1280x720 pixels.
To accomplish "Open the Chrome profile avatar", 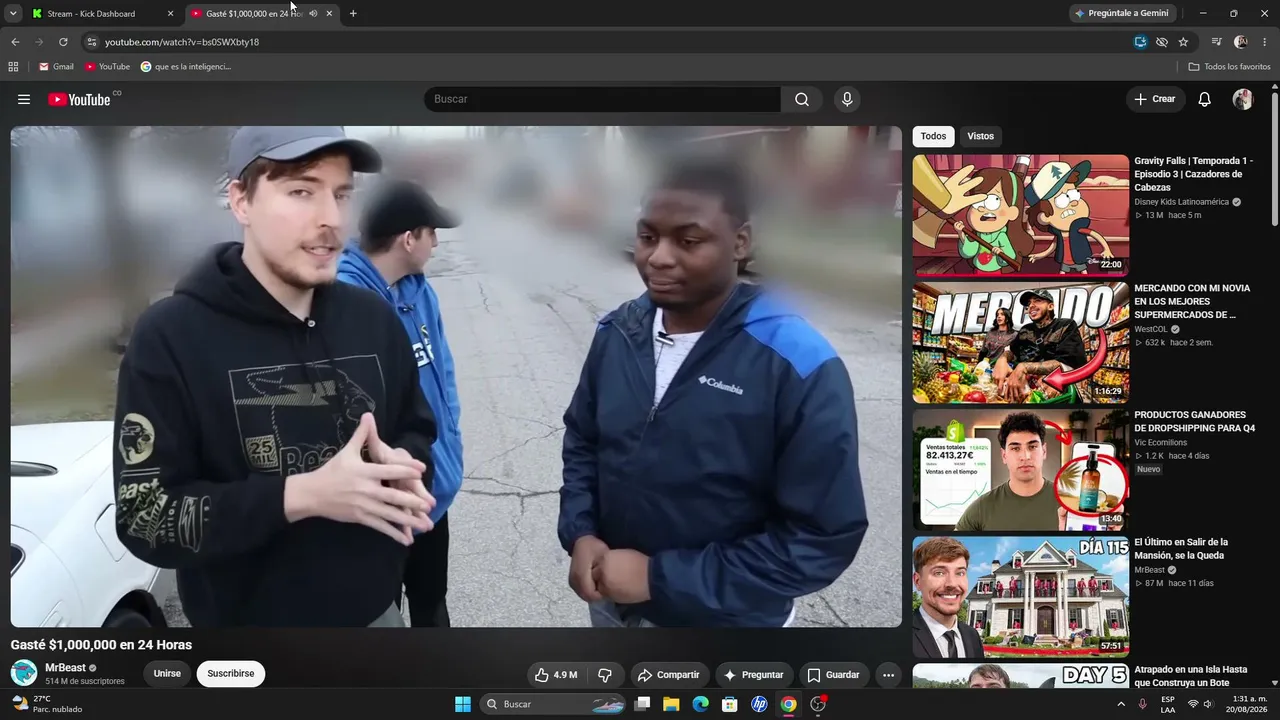I will click(1241, 42).
